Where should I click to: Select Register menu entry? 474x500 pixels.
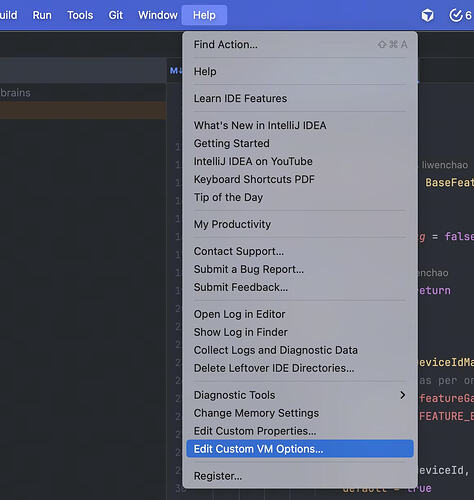(x=300, y=476)
